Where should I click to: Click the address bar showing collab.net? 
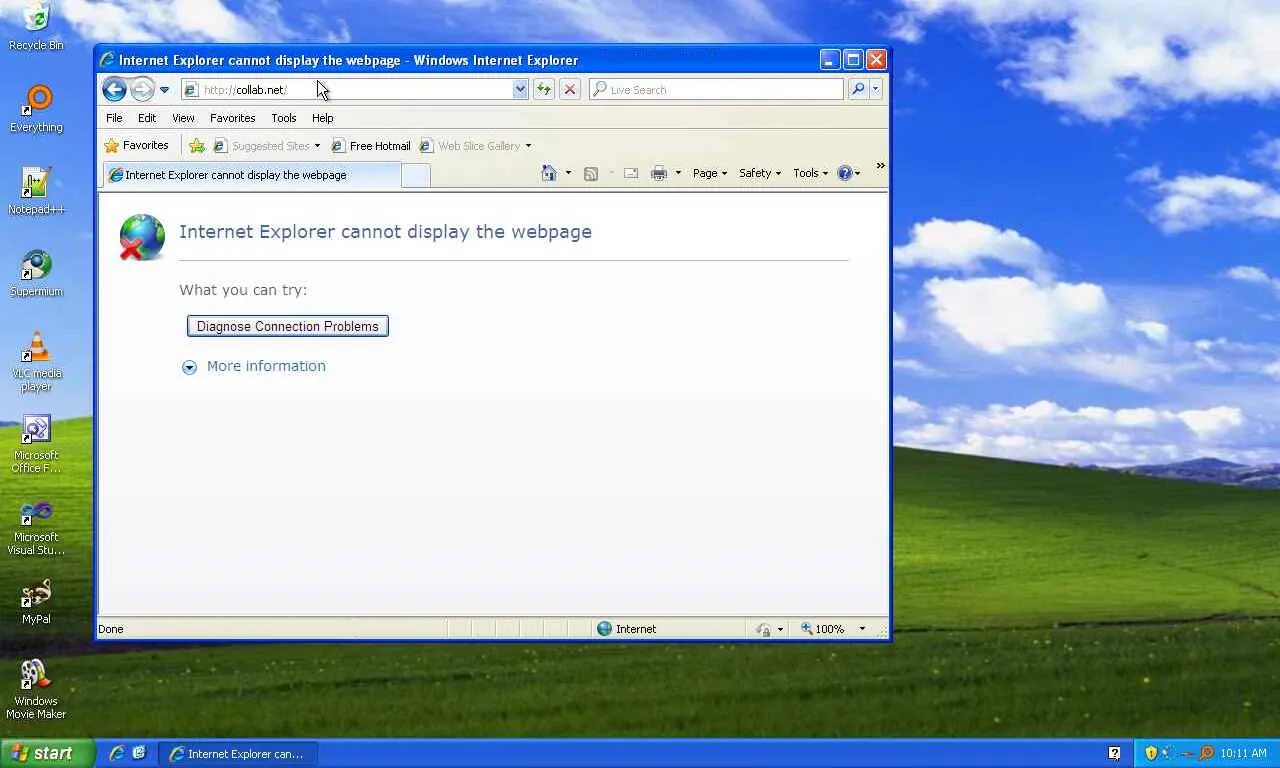click(347, 89)
